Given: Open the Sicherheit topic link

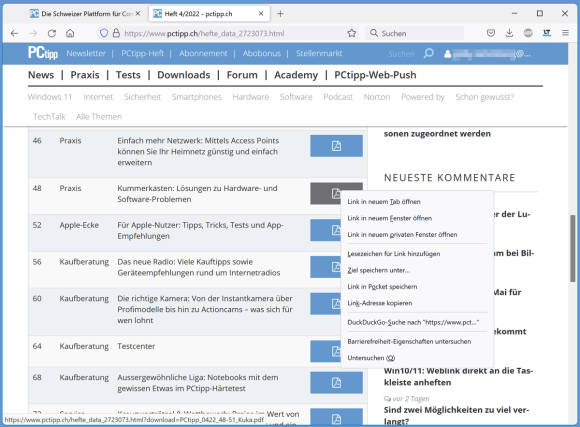Looking at the screenshot, I should click(142, 97).
